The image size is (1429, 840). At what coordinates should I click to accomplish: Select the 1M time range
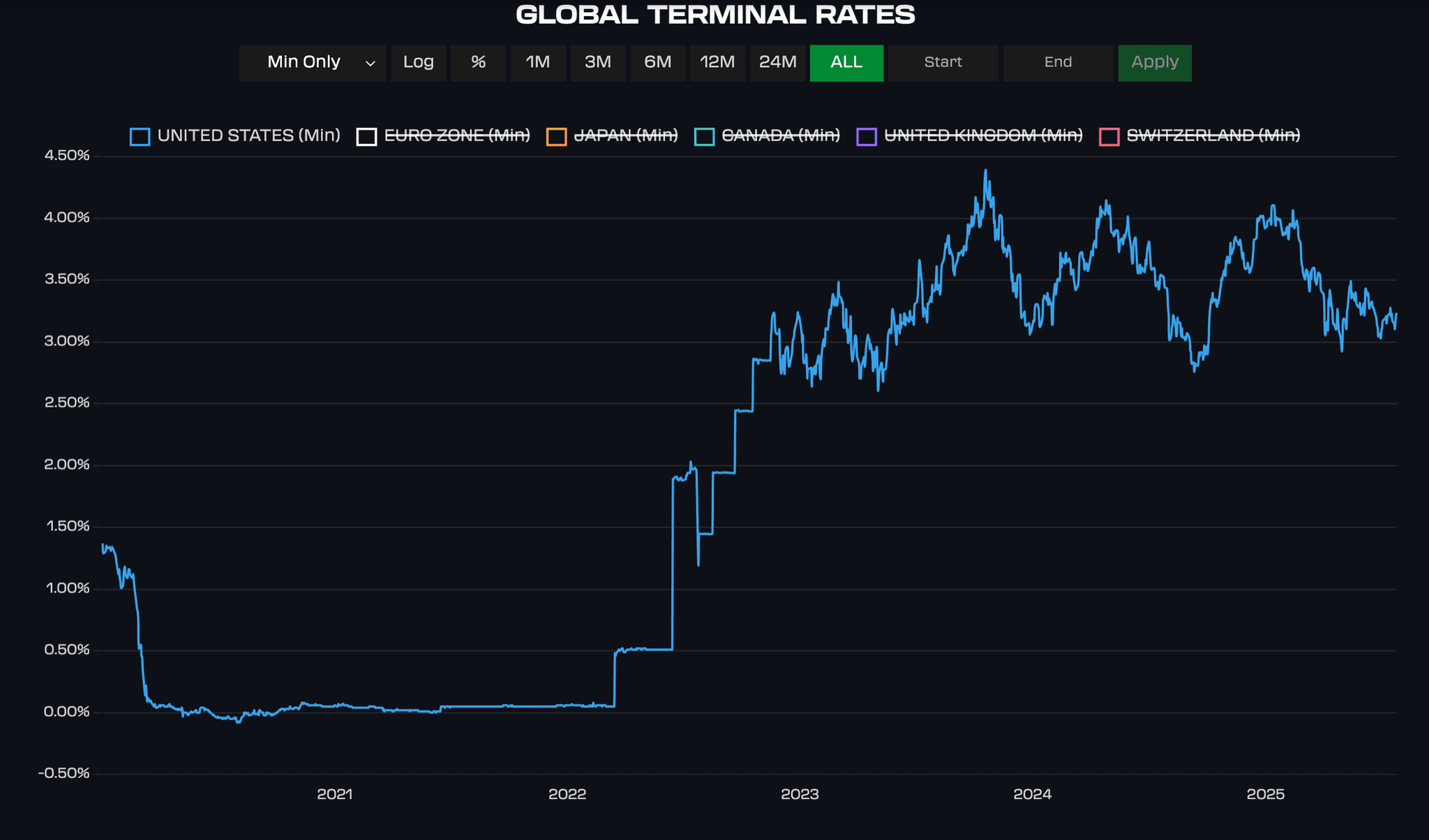tap(537, 63)
